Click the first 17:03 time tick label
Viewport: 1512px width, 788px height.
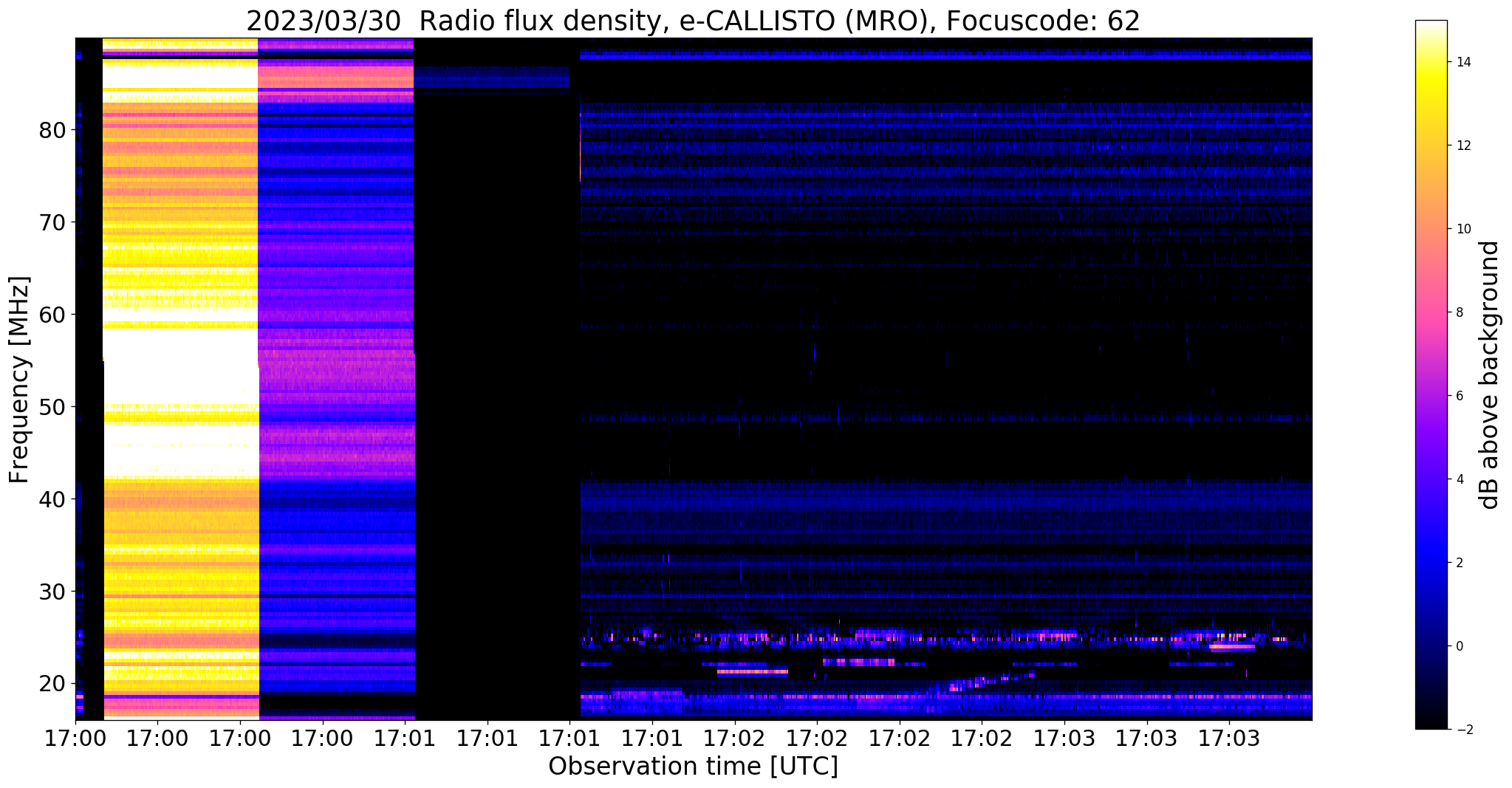1064,737
